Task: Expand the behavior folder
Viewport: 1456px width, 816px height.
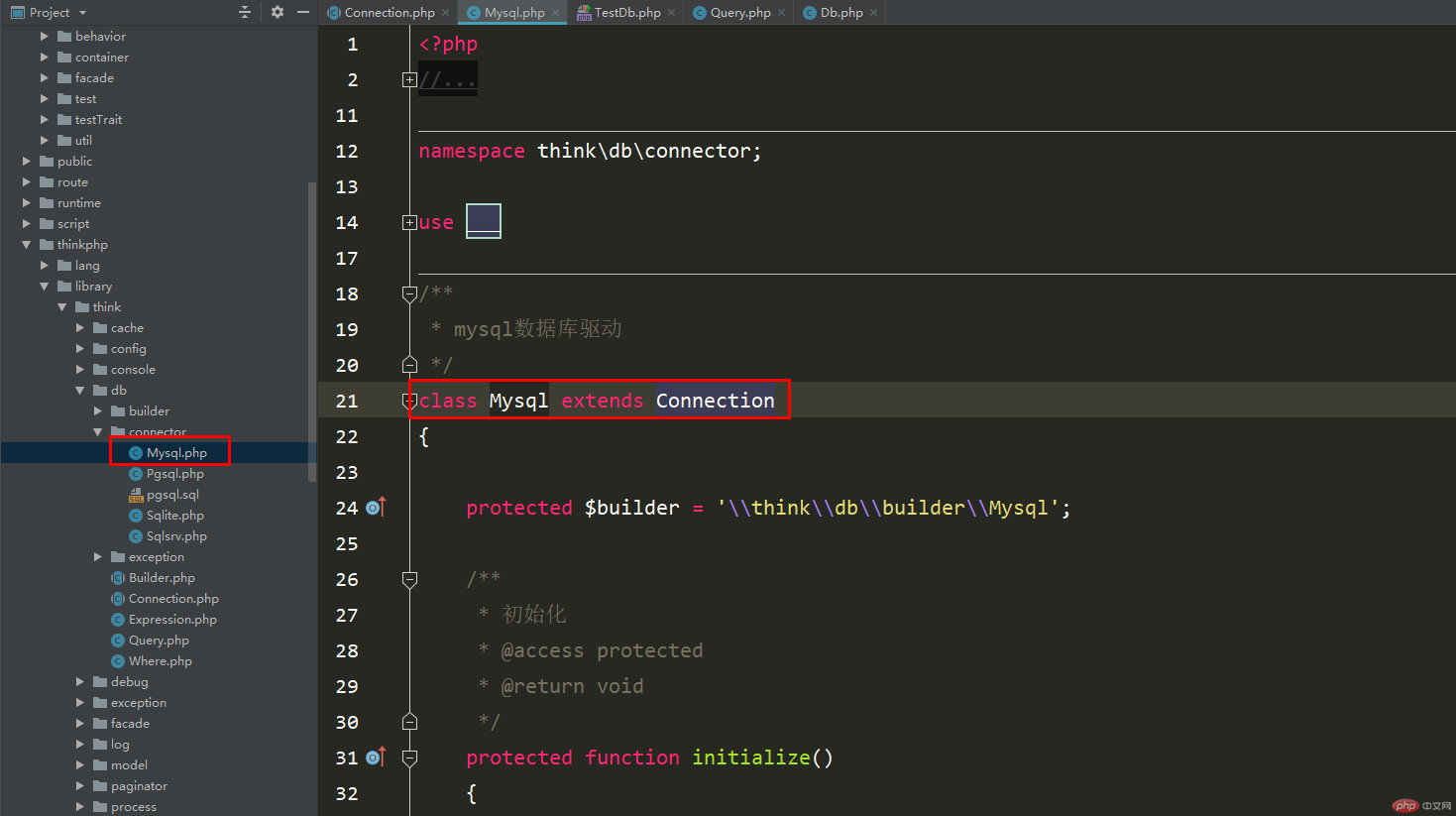Action: point(44,37)
